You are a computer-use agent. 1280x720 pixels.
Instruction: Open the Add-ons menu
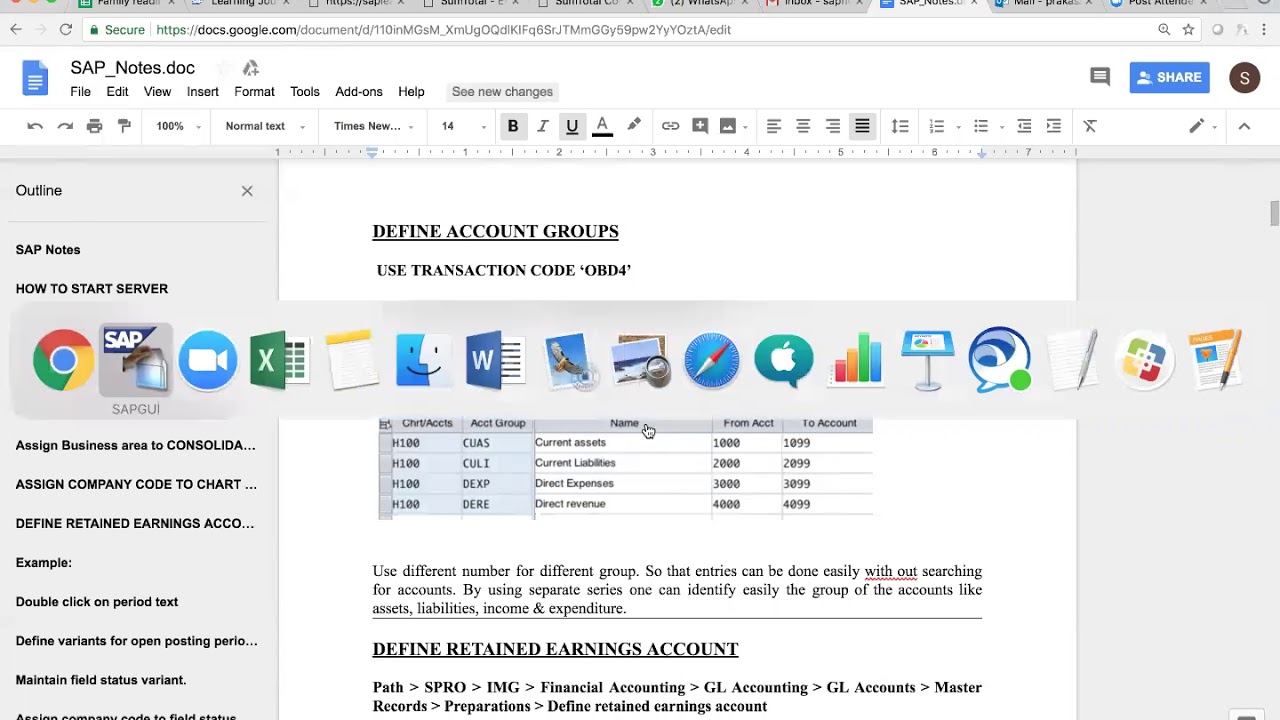(x=359, y=91)
